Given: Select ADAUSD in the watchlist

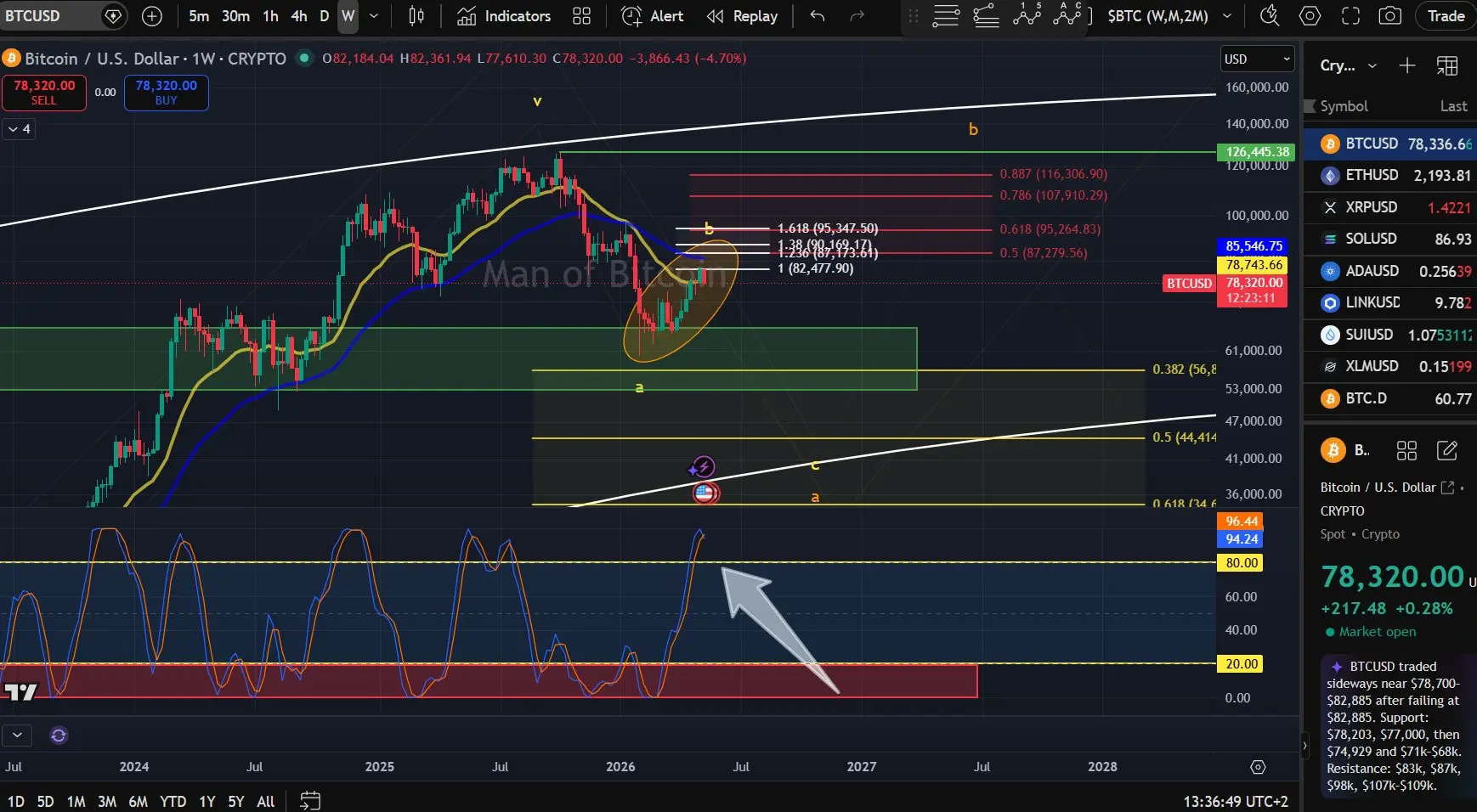Looking at the screenshot, I should pyautogui.click(x=1390, y=271).
